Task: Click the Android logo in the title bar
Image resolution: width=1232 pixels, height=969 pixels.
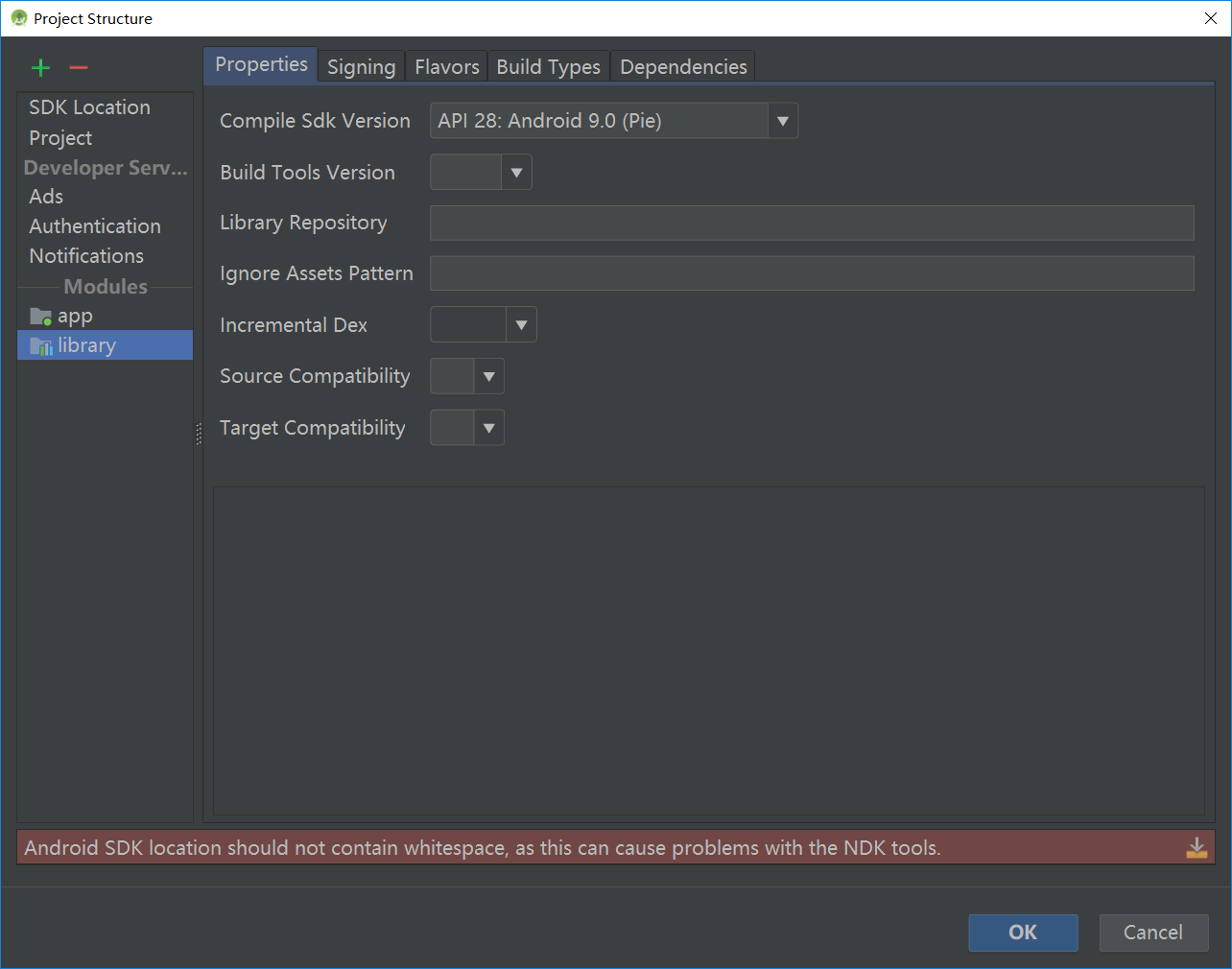Action: pyautogui.click(x=20, y=17)
